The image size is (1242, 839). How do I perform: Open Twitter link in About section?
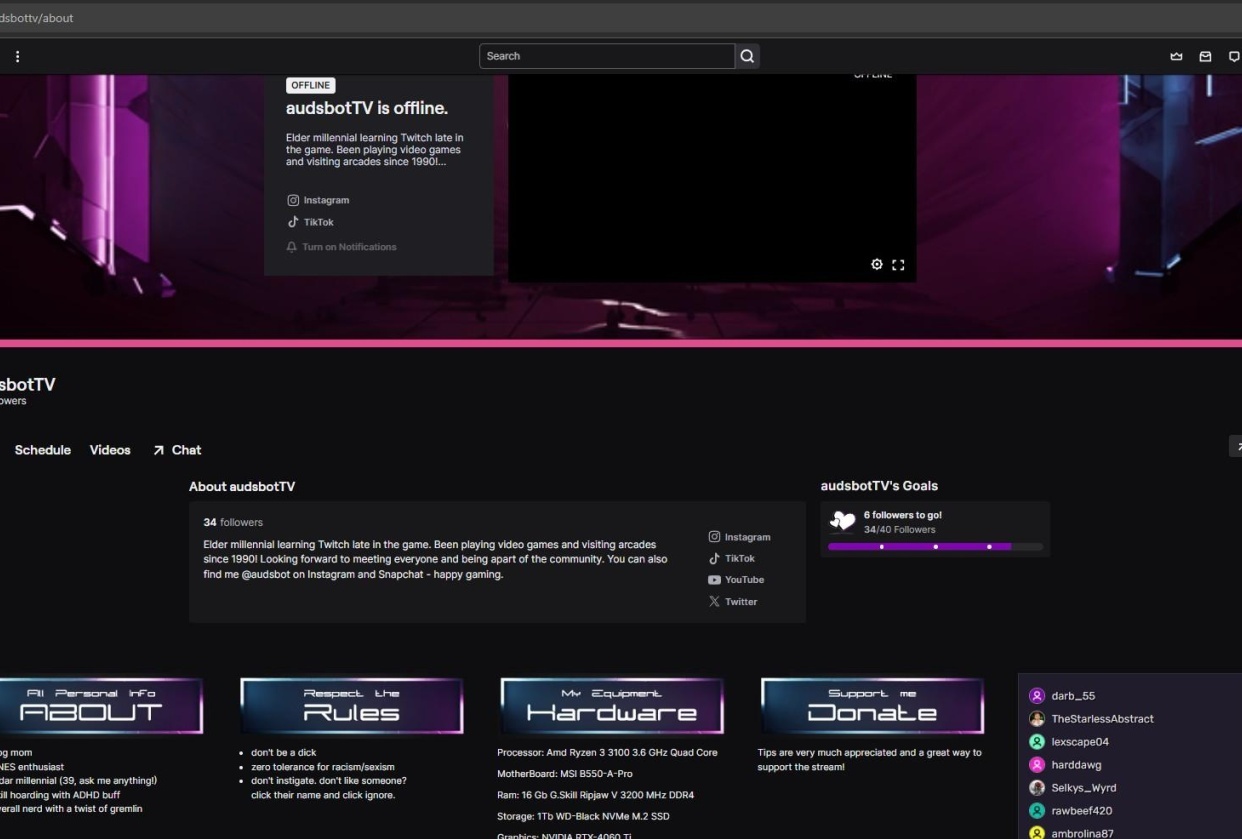[x=733, y=602]
